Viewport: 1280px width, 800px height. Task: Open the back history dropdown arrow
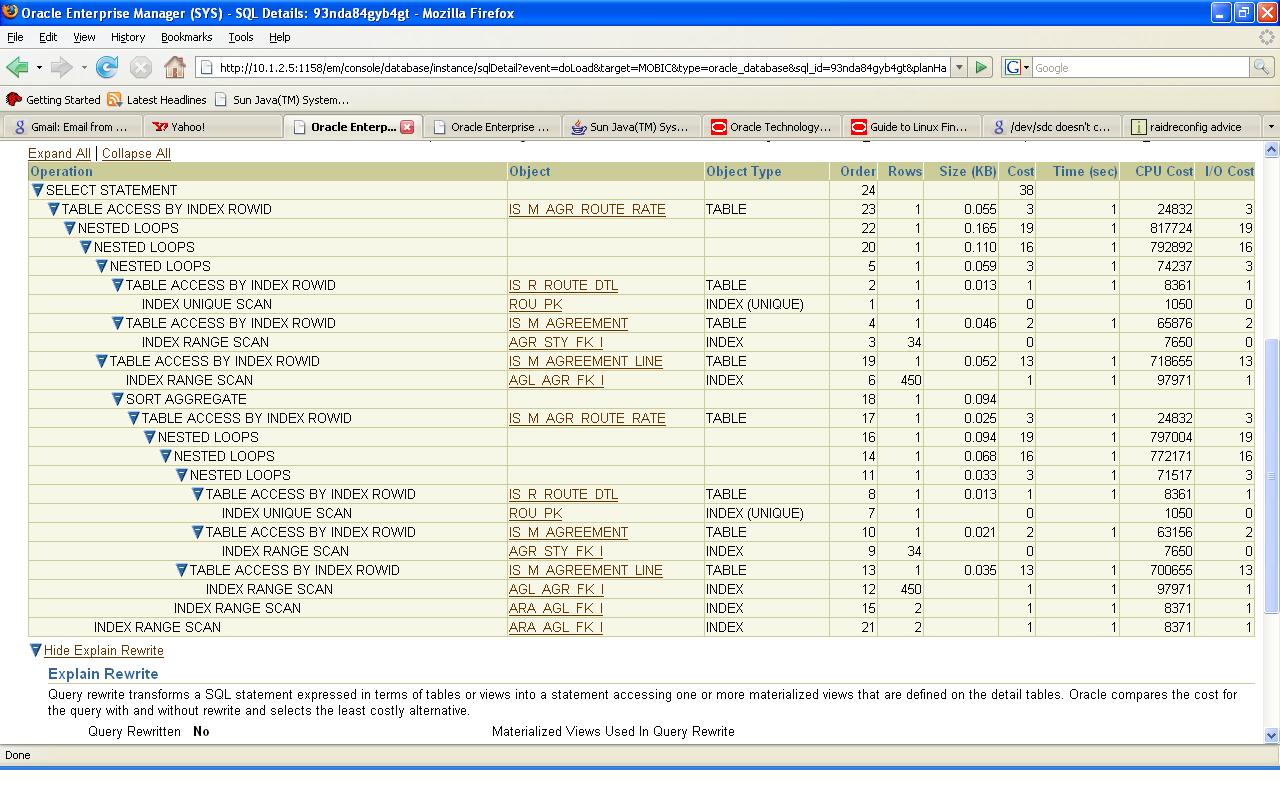39,68
